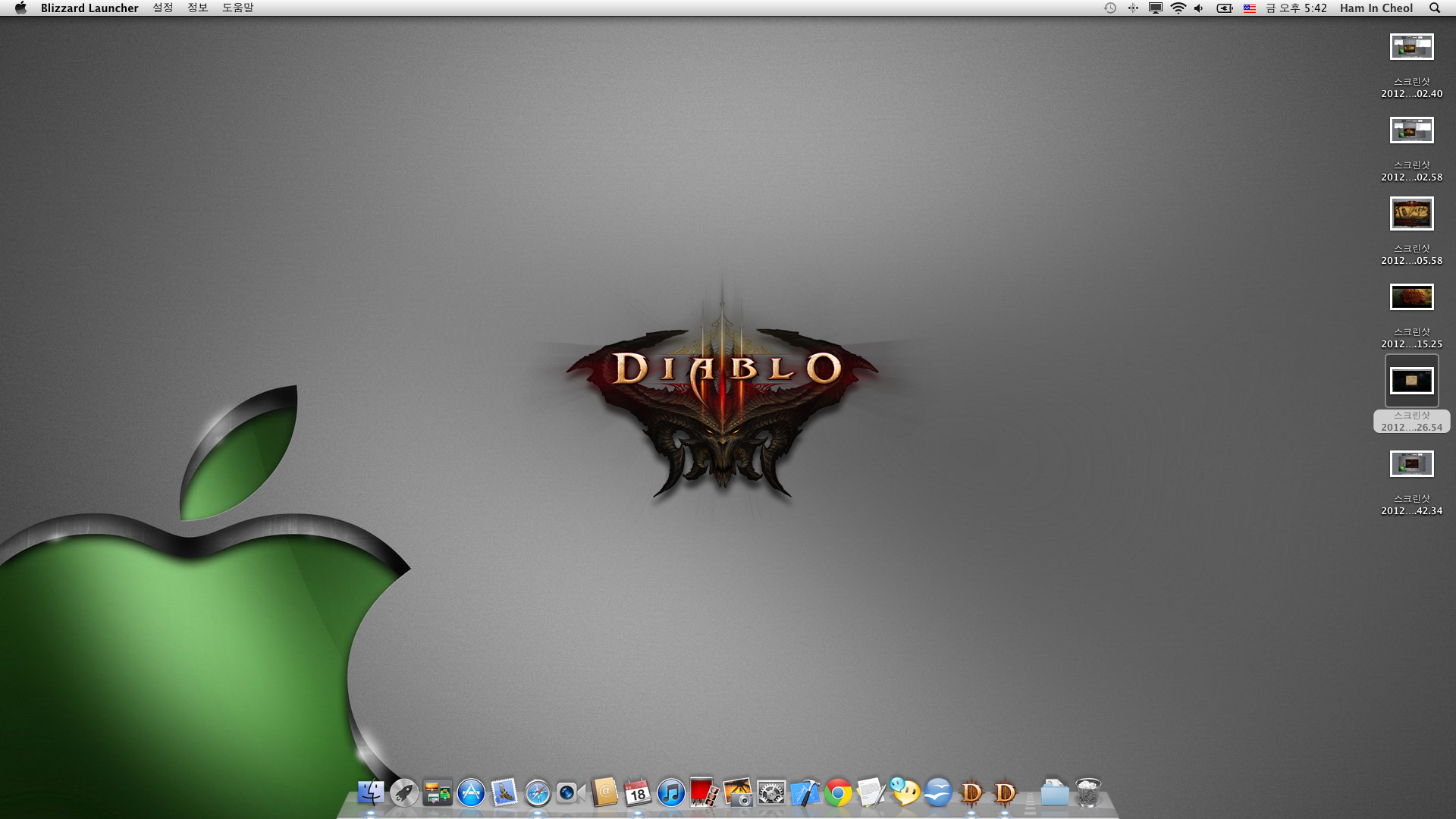Image resolution: width=1456 pixels, height=819 pixels.
Task: Launch Google Chrome from the dock
Action: pos(838,792)
